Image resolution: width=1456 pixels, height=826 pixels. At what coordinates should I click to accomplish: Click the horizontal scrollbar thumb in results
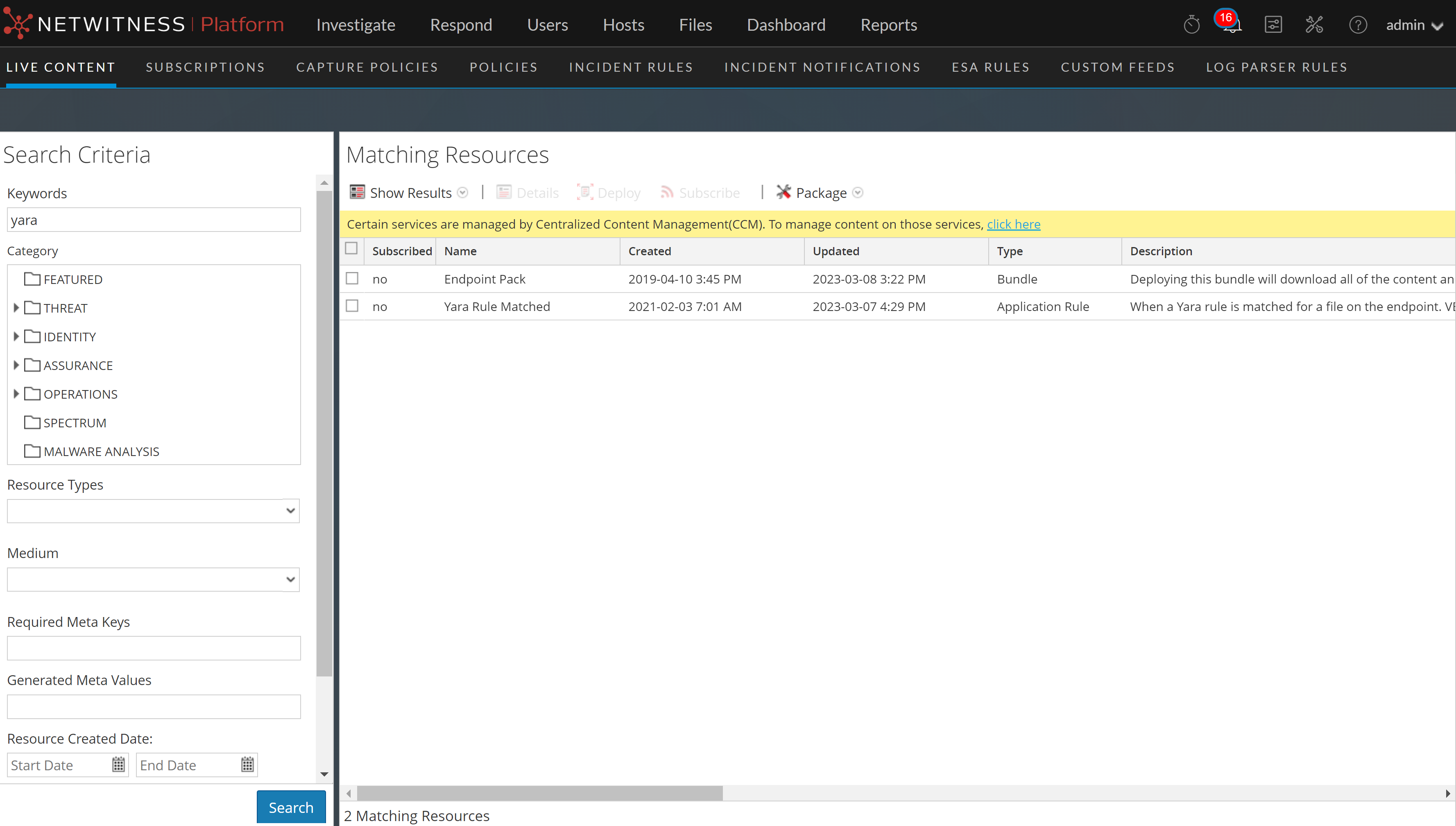point(539,793)
